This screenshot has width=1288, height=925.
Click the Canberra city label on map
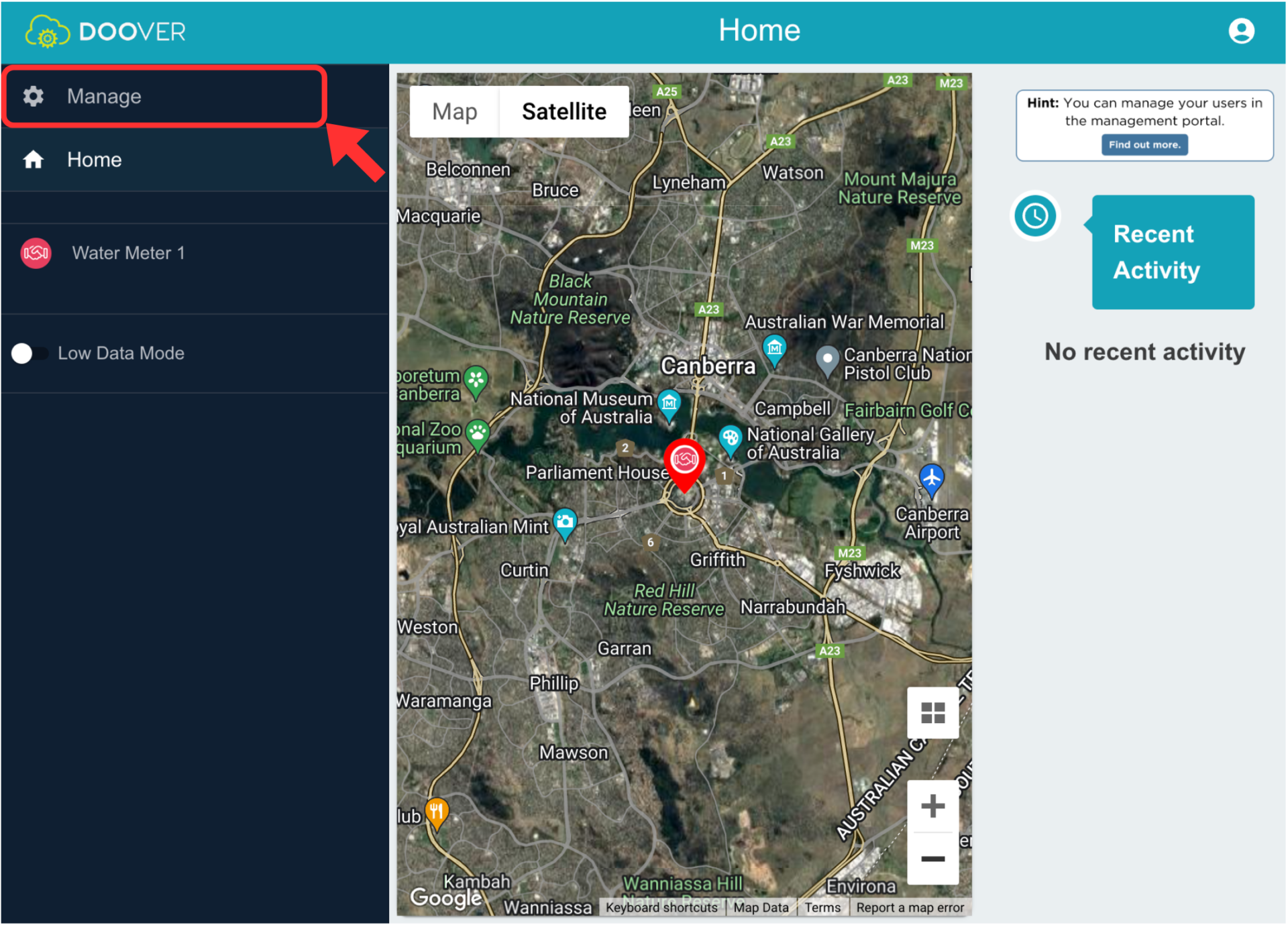[708, 366]
